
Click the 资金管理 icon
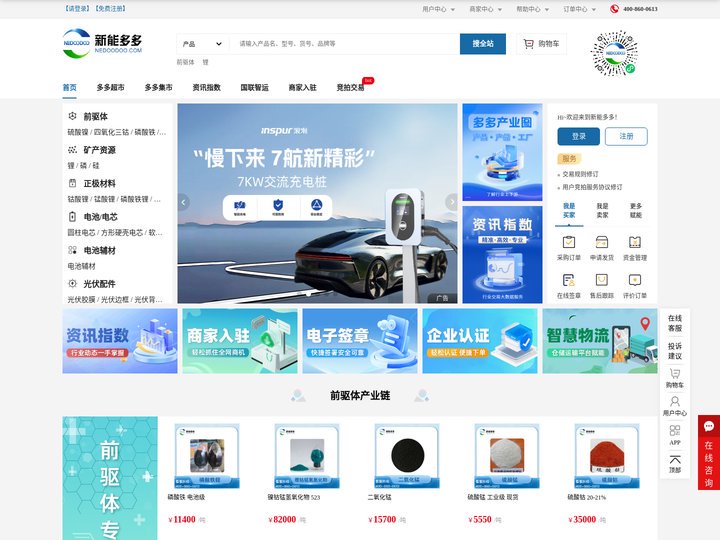635,242
